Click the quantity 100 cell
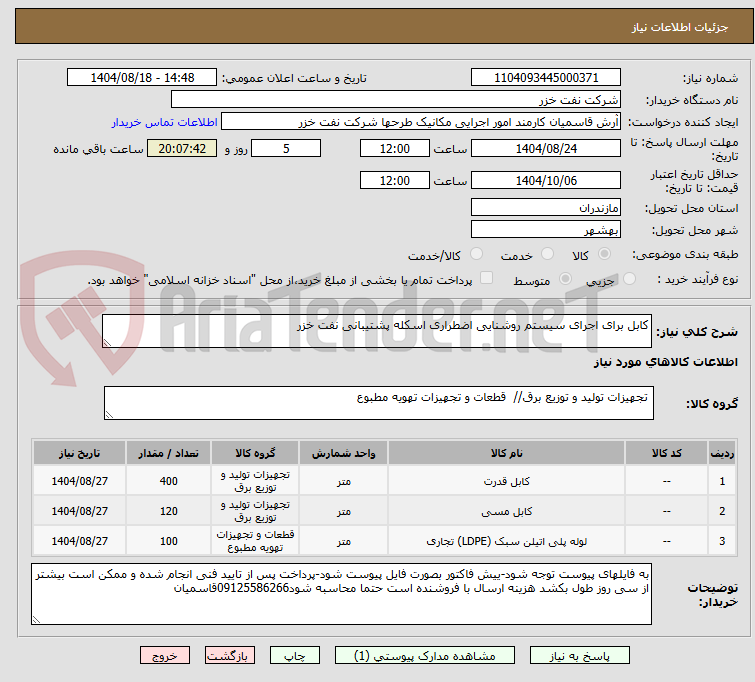The height and width of the screenshot is (682, 755). coord(169,541)
